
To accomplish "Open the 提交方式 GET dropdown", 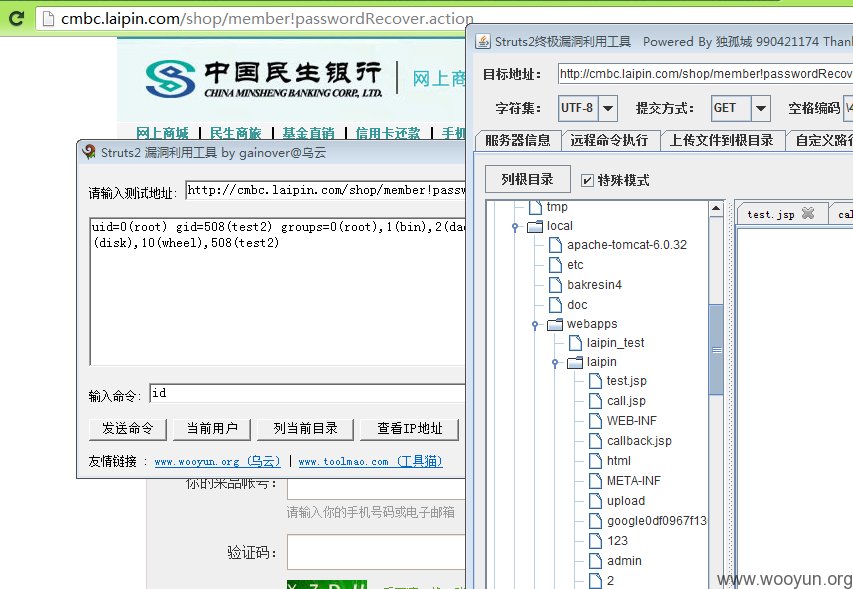I will click(761, 108).
